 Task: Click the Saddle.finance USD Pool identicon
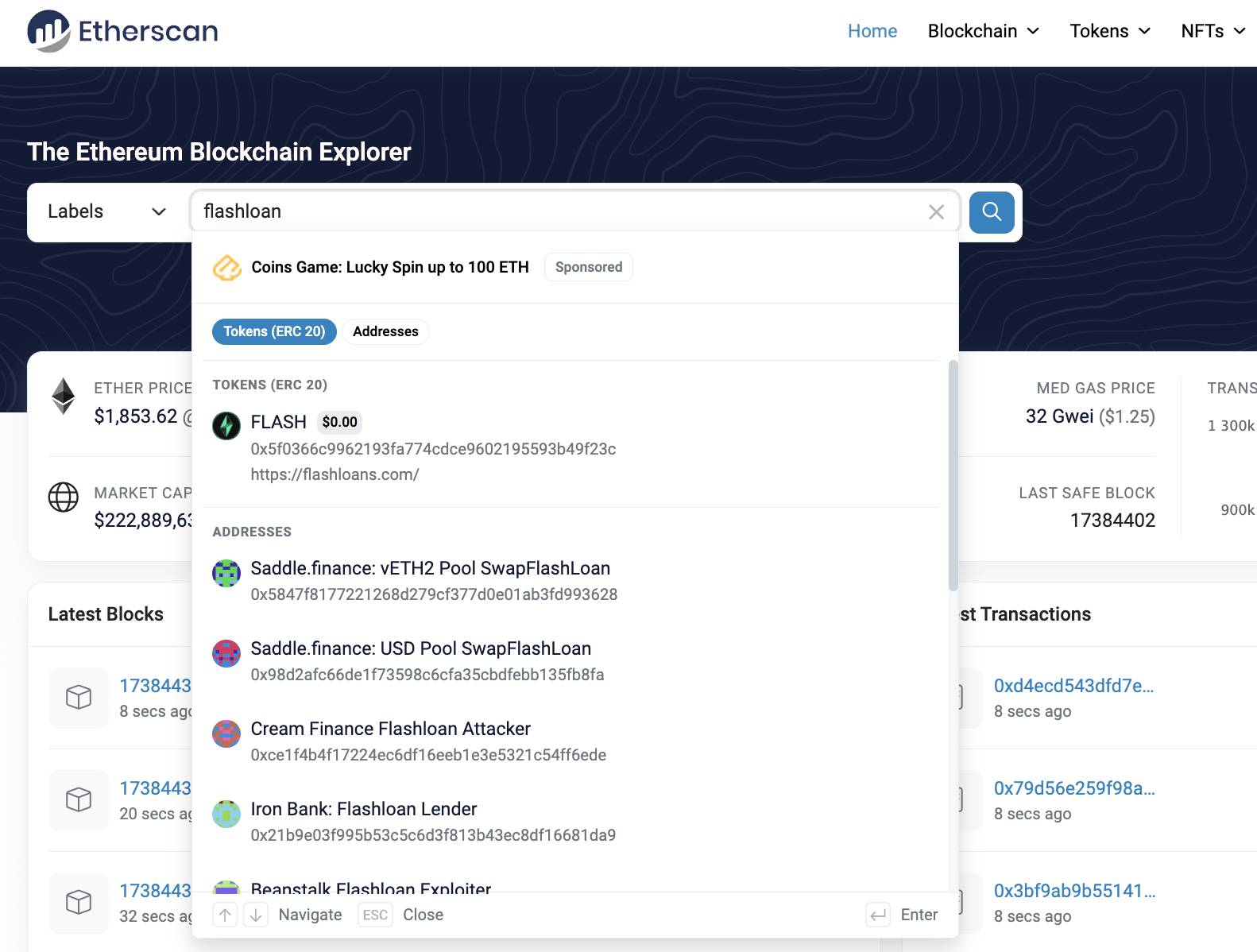(226, 653)
